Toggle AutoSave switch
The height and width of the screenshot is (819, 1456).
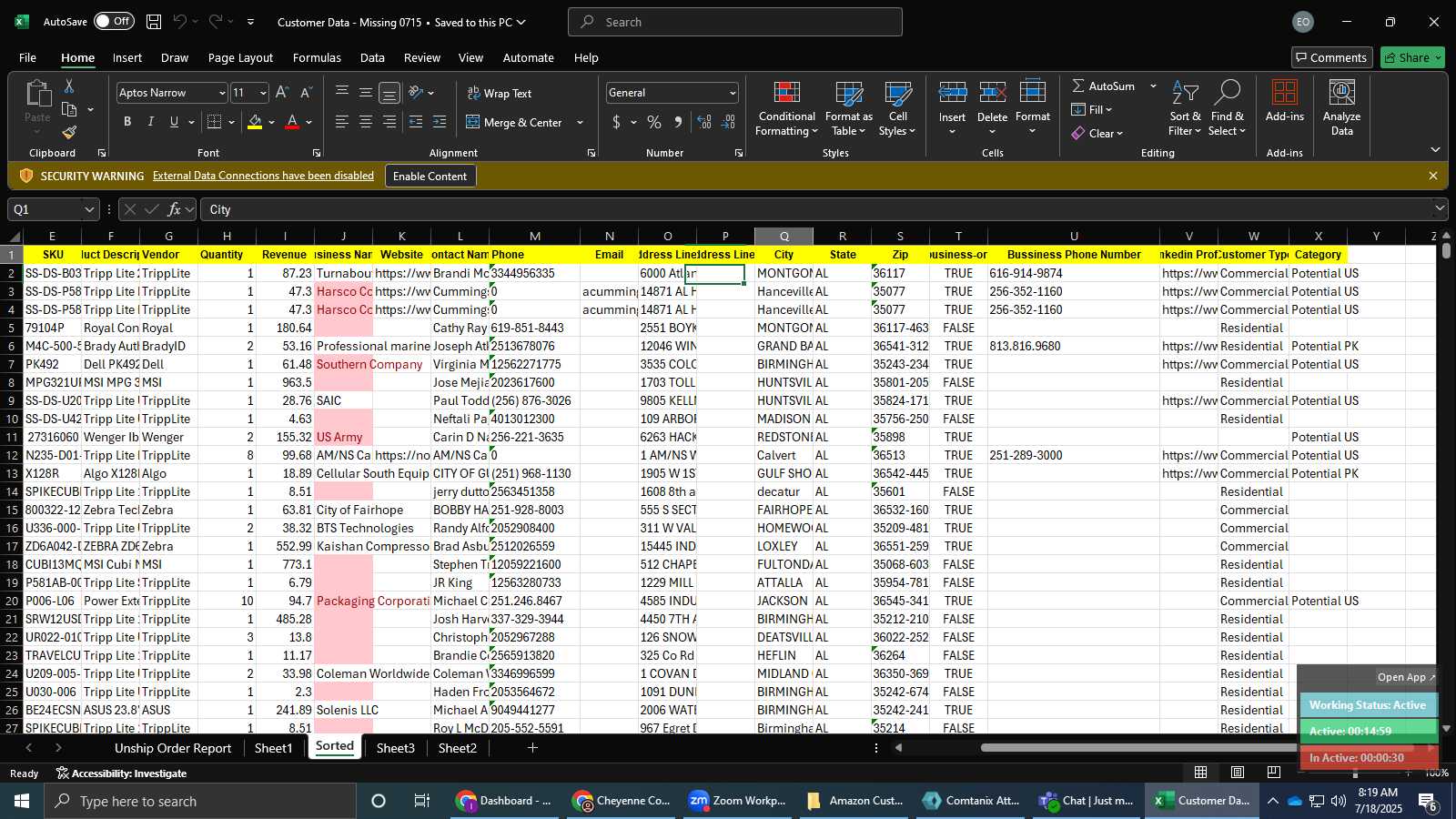[x=114, y=22]
